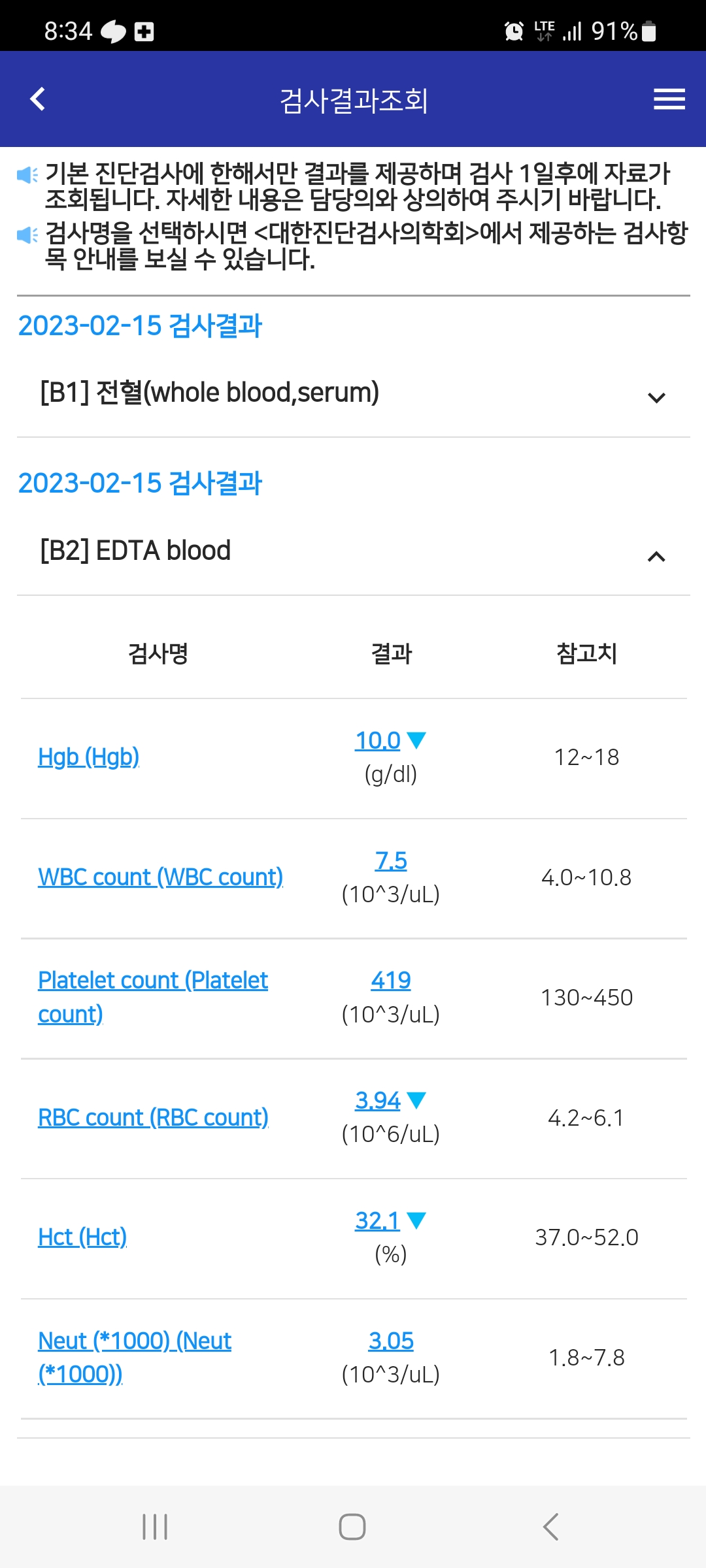Tap the Android recent apps button
Viewport: 706px width, 1568px height.
[155, 1527]
